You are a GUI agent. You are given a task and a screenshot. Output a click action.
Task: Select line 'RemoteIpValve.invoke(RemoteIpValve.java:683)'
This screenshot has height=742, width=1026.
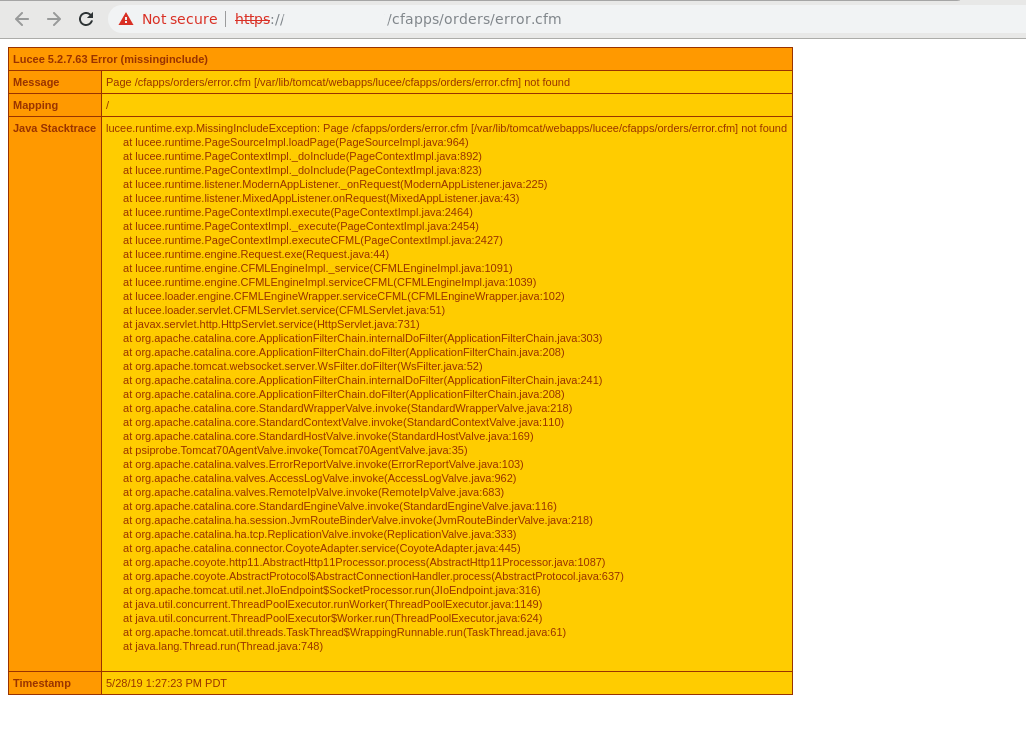click(x=313, y=492)
